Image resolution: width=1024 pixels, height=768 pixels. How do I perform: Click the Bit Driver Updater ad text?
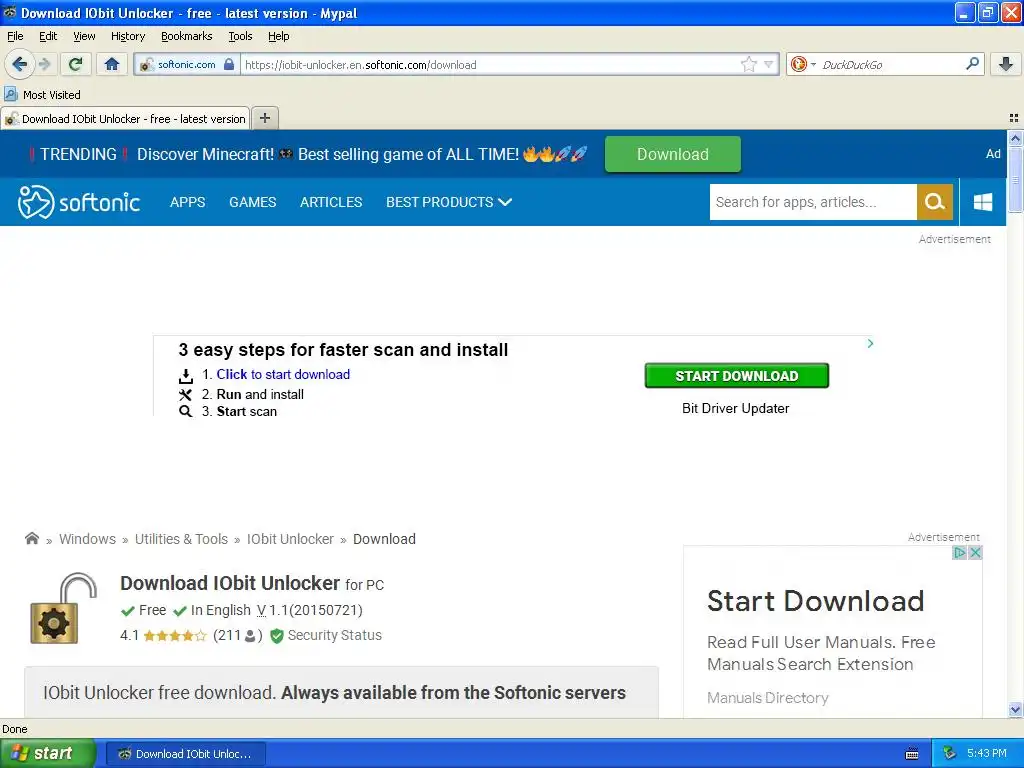coord(735,408)
